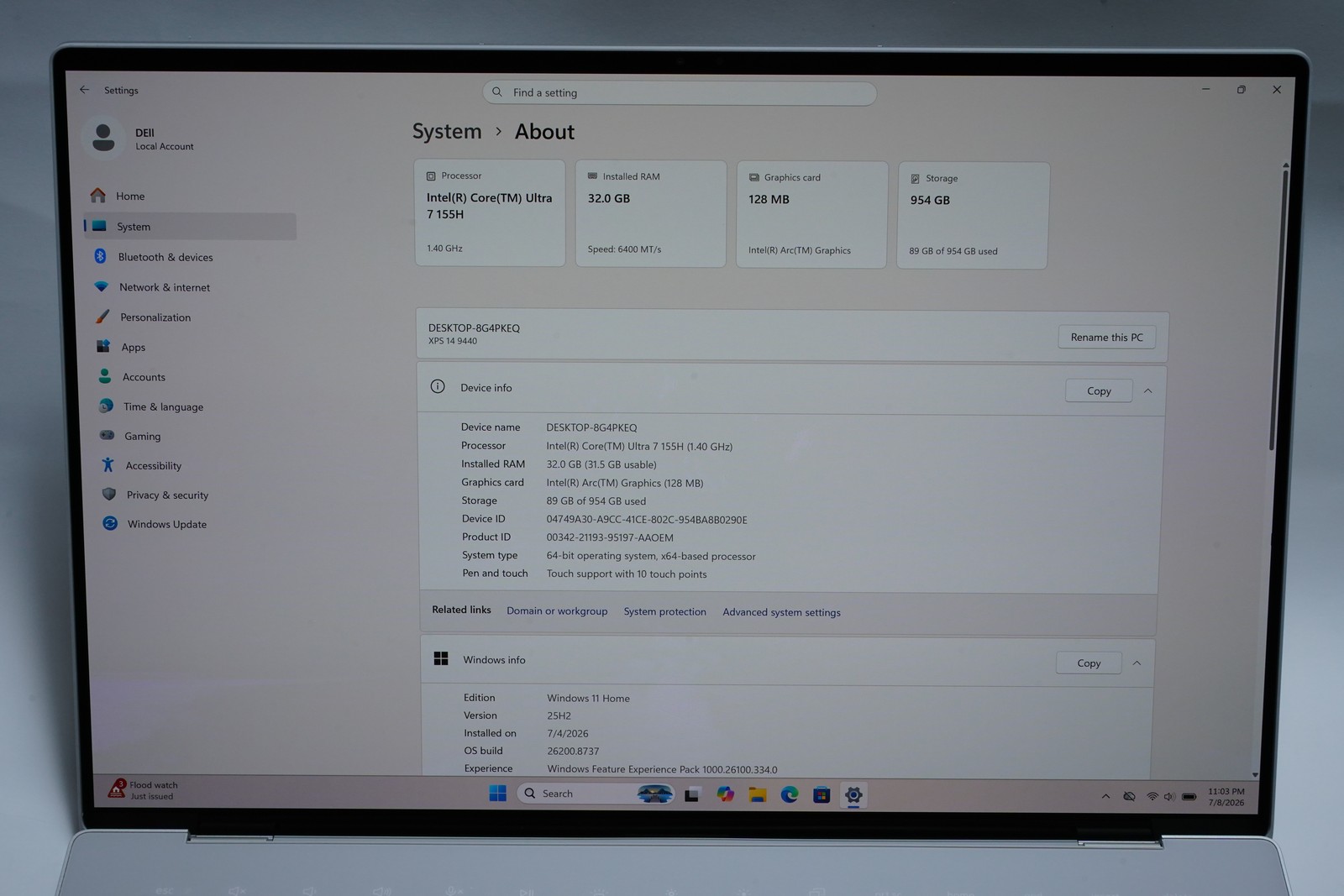
Task: Click the Windows 11 Home edition text
Action: click(x=588, y=698)
